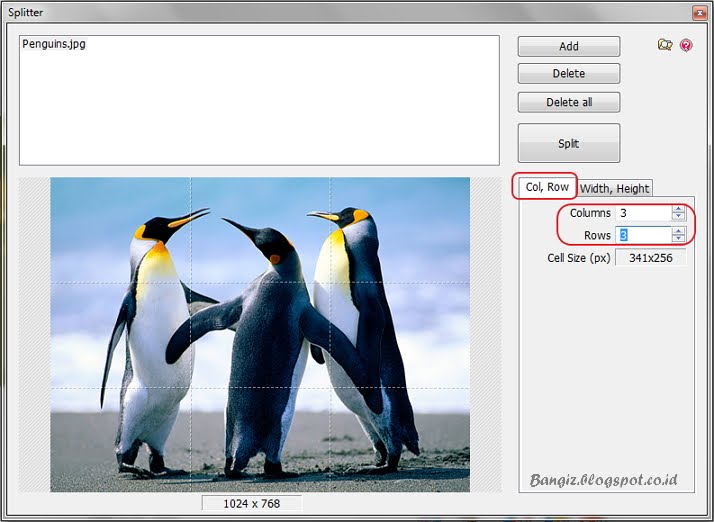Open help via red question mark icon
This screenshot has width=714, height=522.
click(686, 45)
